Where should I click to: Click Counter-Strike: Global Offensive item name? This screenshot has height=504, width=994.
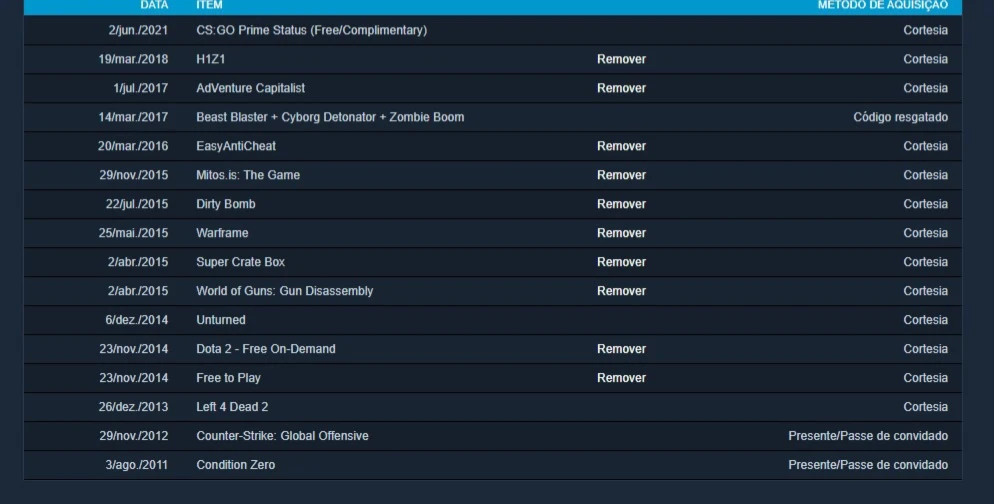282,436
